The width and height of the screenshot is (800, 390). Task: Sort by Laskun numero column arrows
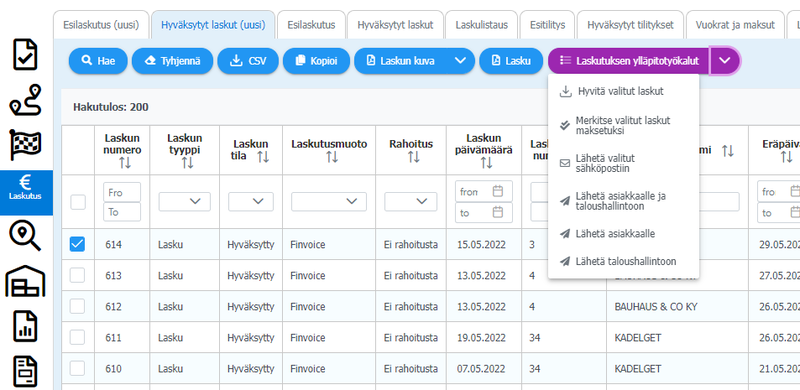(x=125, y=163)
